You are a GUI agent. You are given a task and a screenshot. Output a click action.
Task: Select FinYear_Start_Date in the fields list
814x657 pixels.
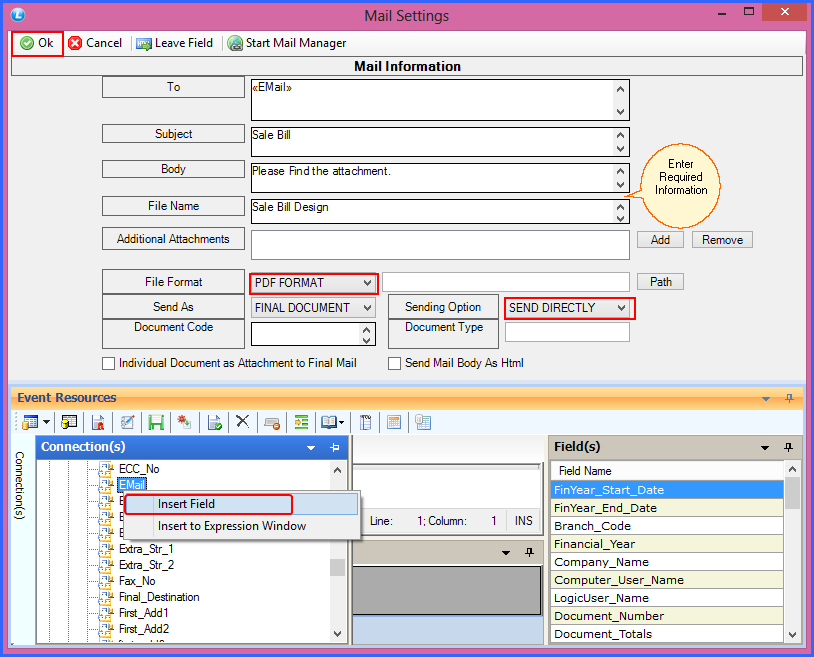[x=667, y=490]
